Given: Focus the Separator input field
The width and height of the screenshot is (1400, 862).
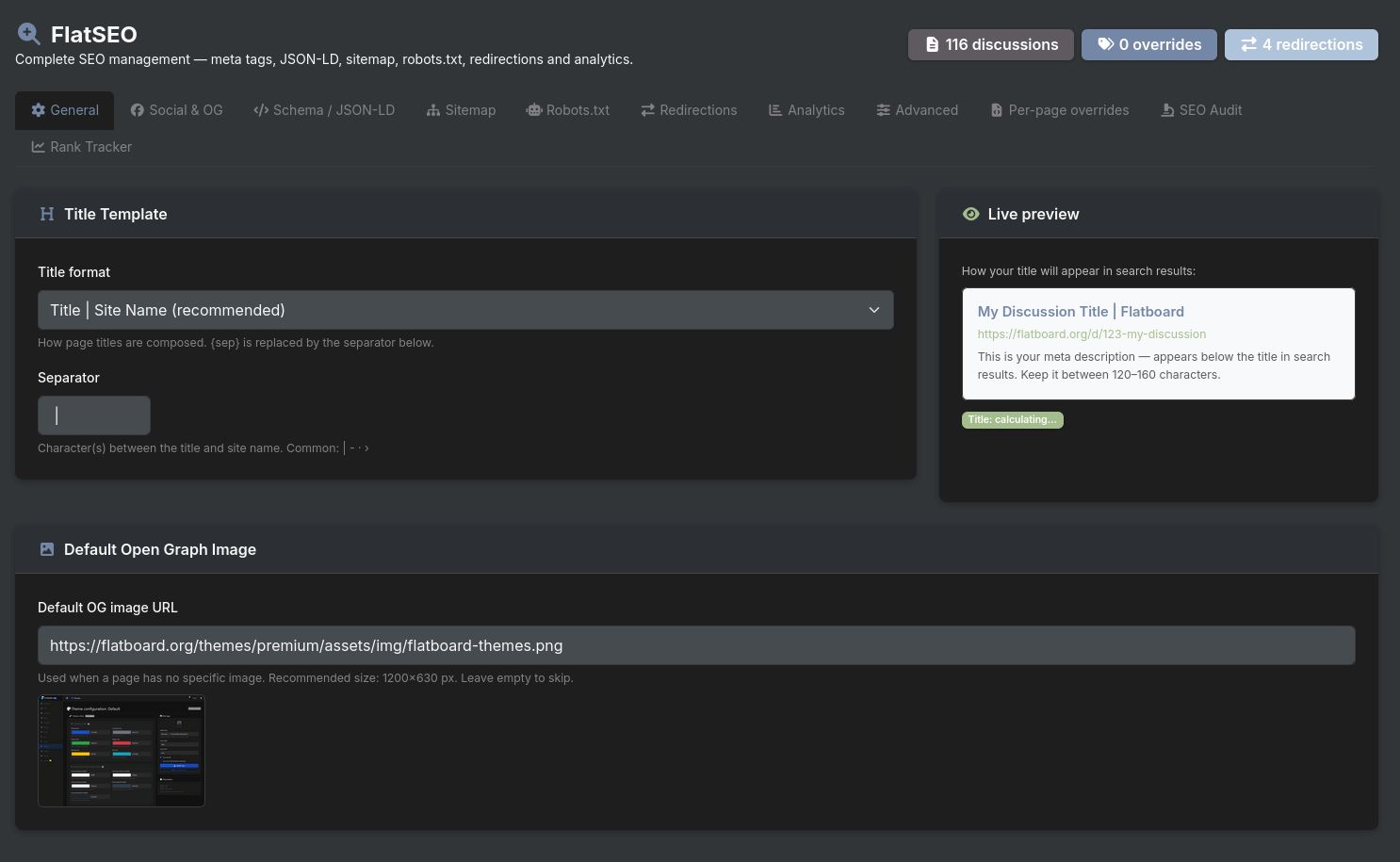Looking at the screenshot, I should (94, 415).
